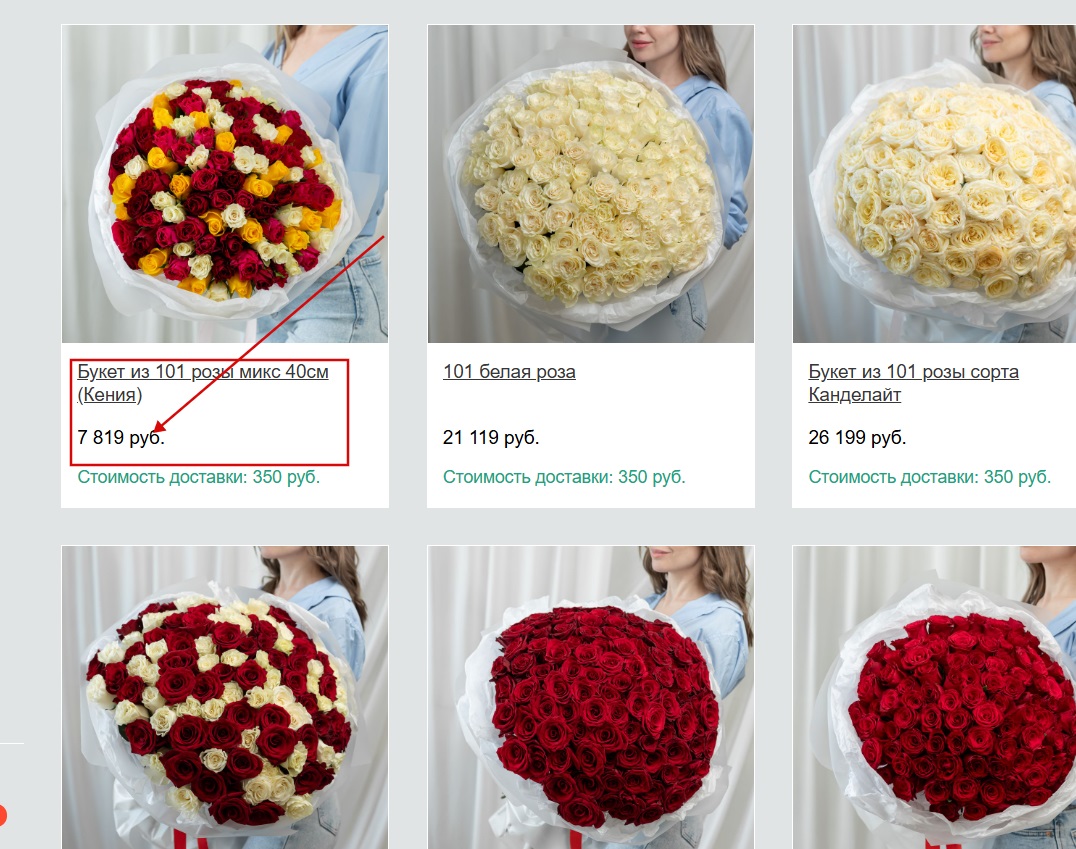This screenshot has width=1076, height=849.
Task: Click delivery cost text under 101 белая роза
Action: click(x=564, y=477)
